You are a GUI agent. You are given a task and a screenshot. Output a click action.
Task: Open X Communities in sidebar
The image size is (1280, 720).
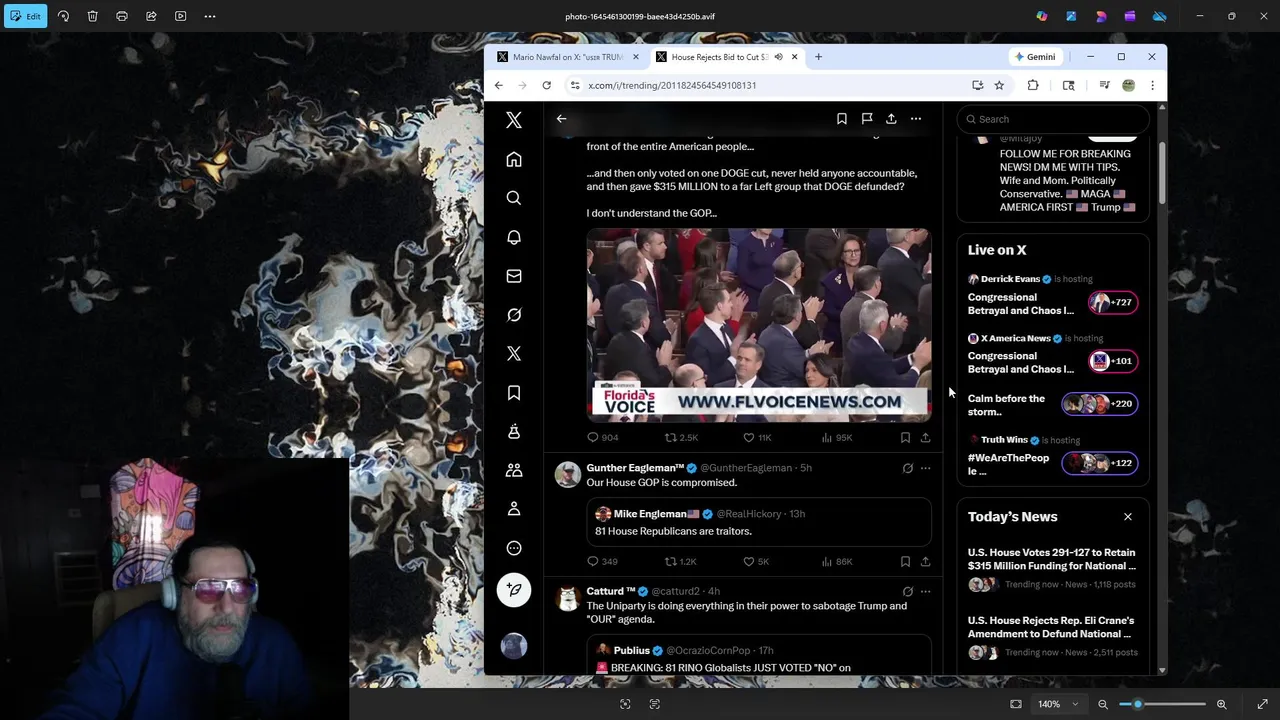(x=514, y=470)
